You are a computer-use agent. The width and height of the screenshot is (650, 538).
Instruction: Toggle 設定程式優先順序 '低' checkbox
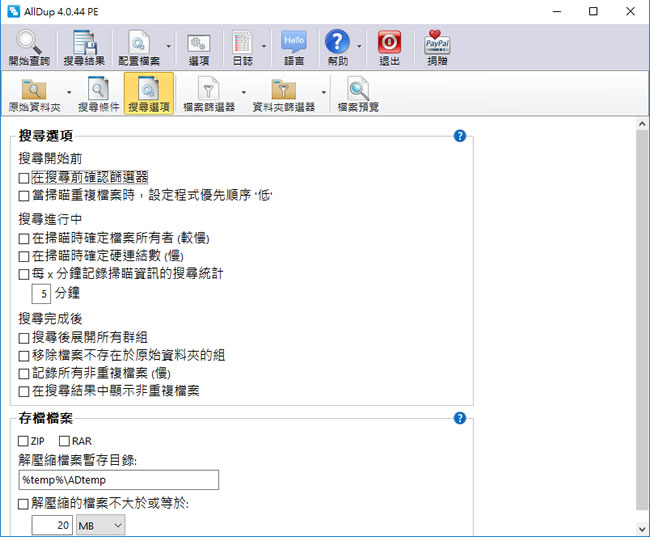24,196
